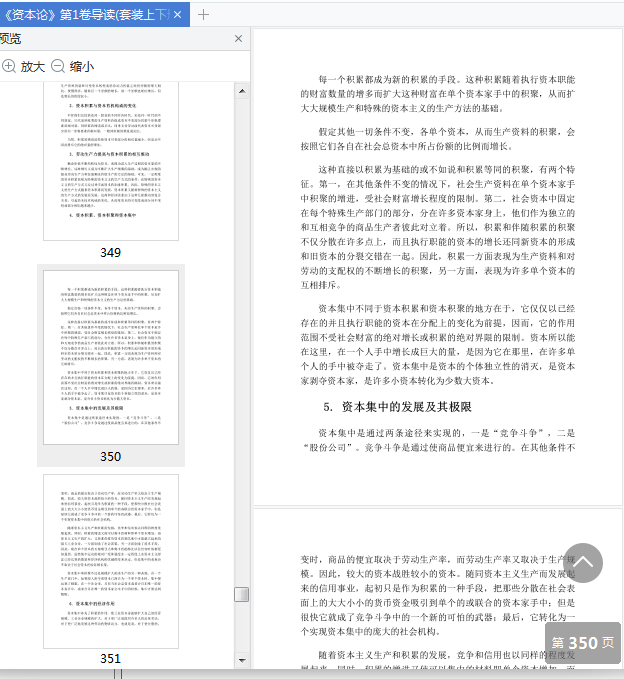The height and width of the screenshot is (679, 624).
Task: Click the paragraph starting 假定其他一切条件不变
Action: tap(438, 139)
